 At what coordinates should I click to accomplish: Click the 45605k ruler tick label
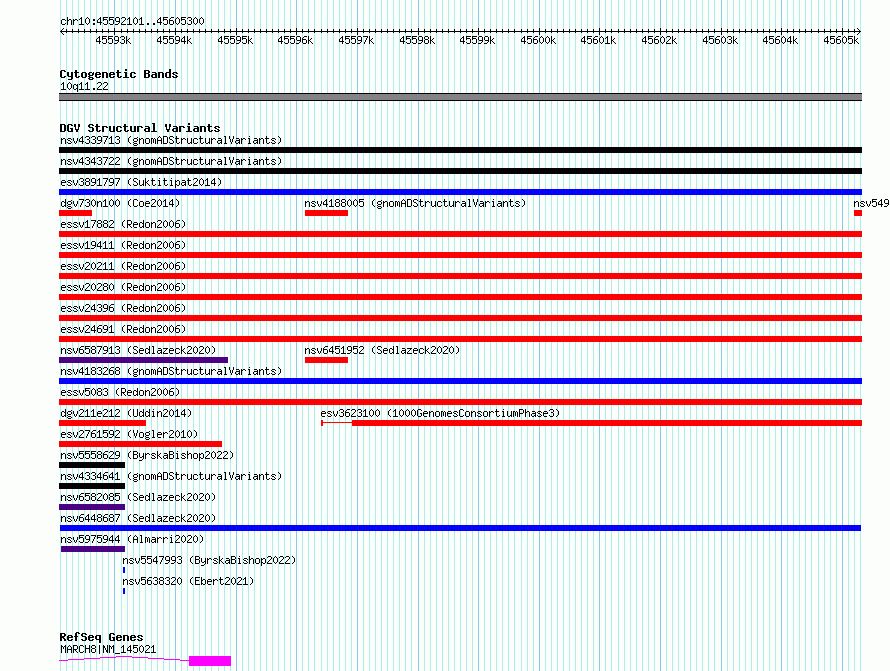841,40
